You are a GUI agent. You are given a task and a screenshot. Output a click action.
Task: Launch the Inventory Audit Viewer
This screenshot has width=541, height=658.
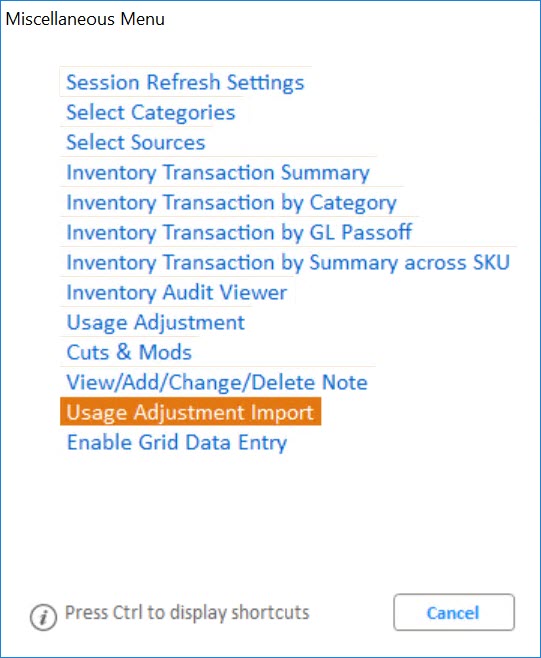177,292
